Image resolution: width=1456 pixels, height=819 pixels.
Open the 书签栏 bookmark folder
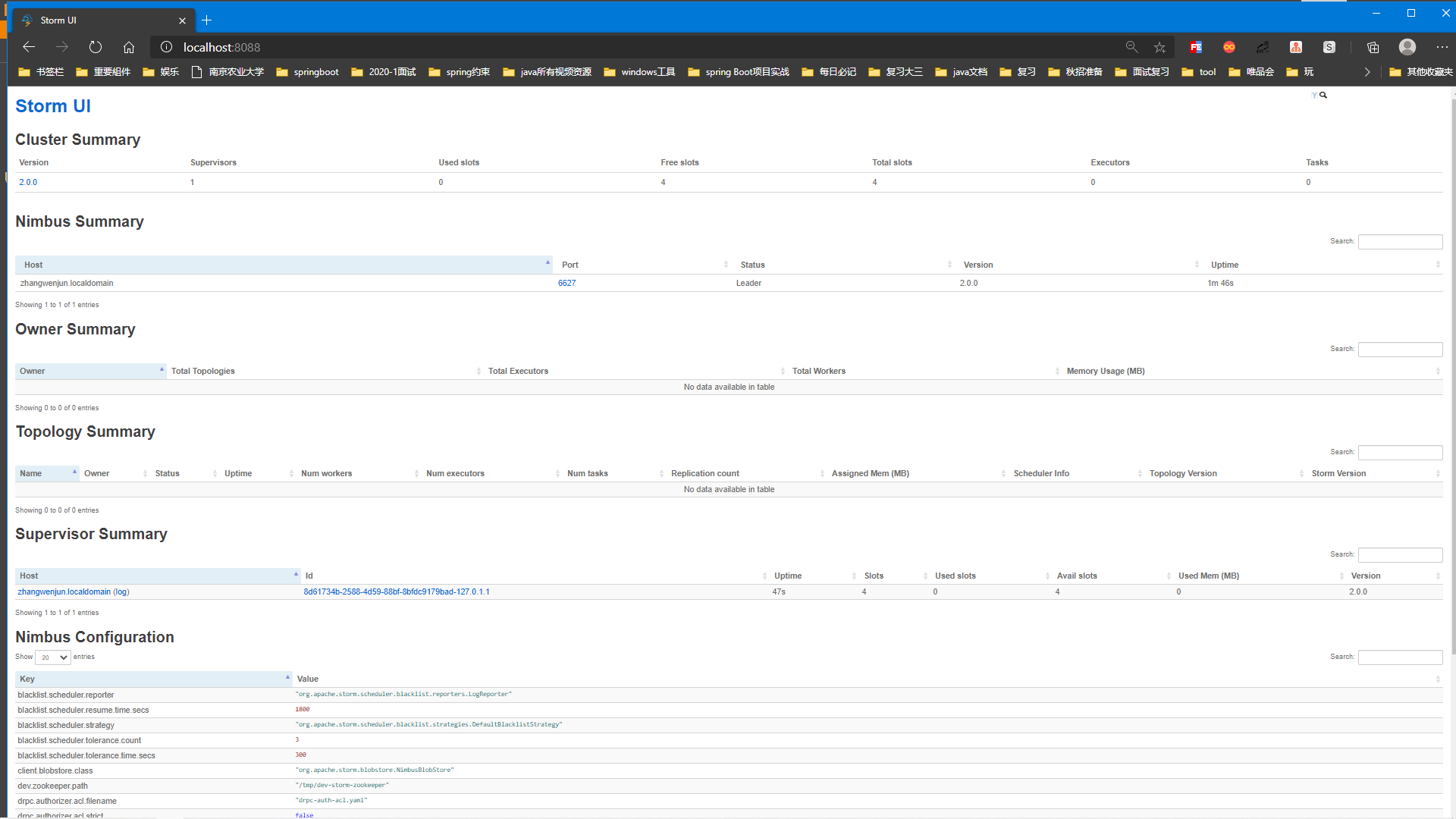coord(42,72)
